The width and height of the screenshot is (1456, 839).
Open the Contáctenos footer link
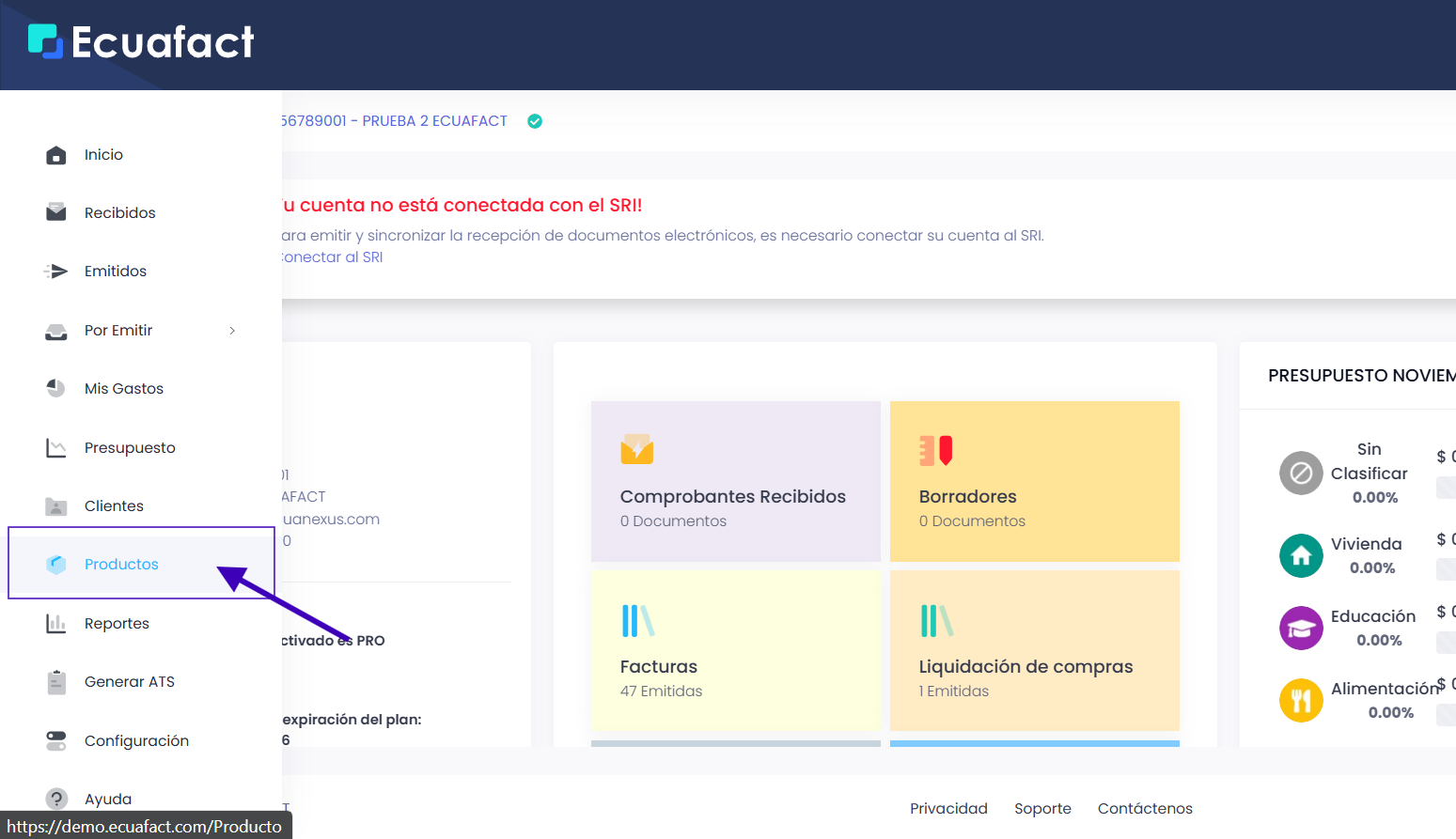point(1145,808)
